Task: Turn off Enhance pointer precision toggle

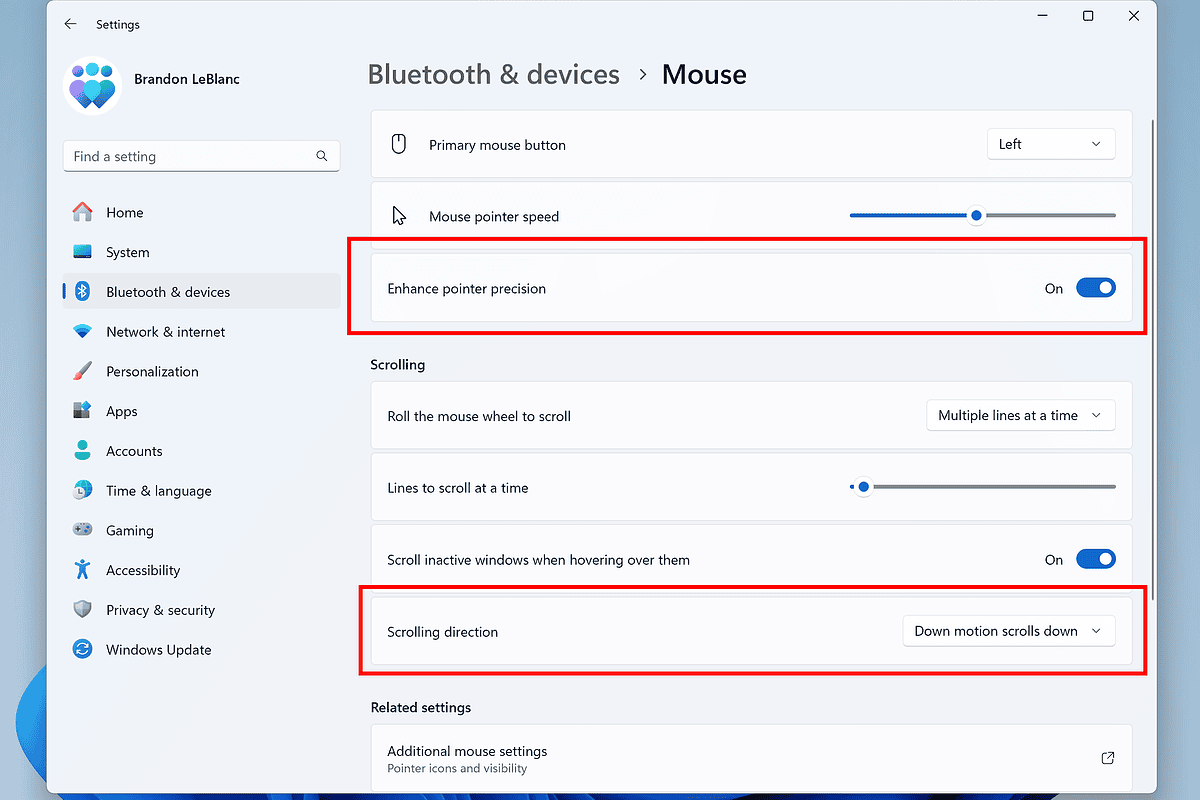Action: (1095, 288)
